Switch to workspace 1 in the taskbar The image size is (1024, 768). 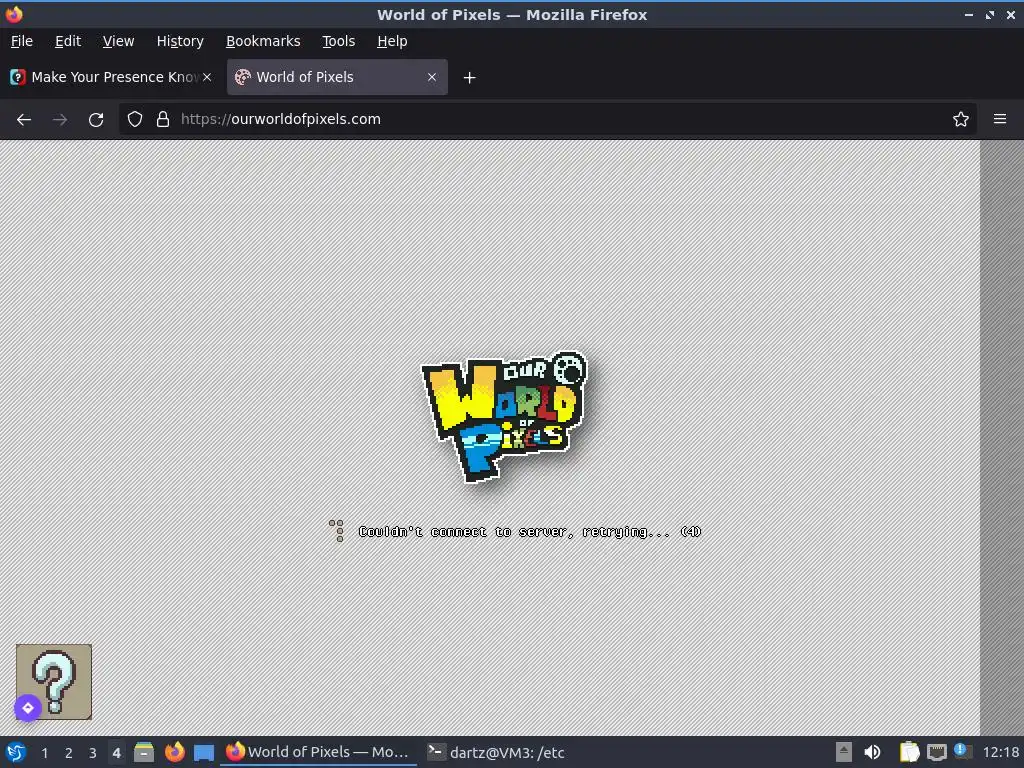pyautogui.click(x=44, y=753)
